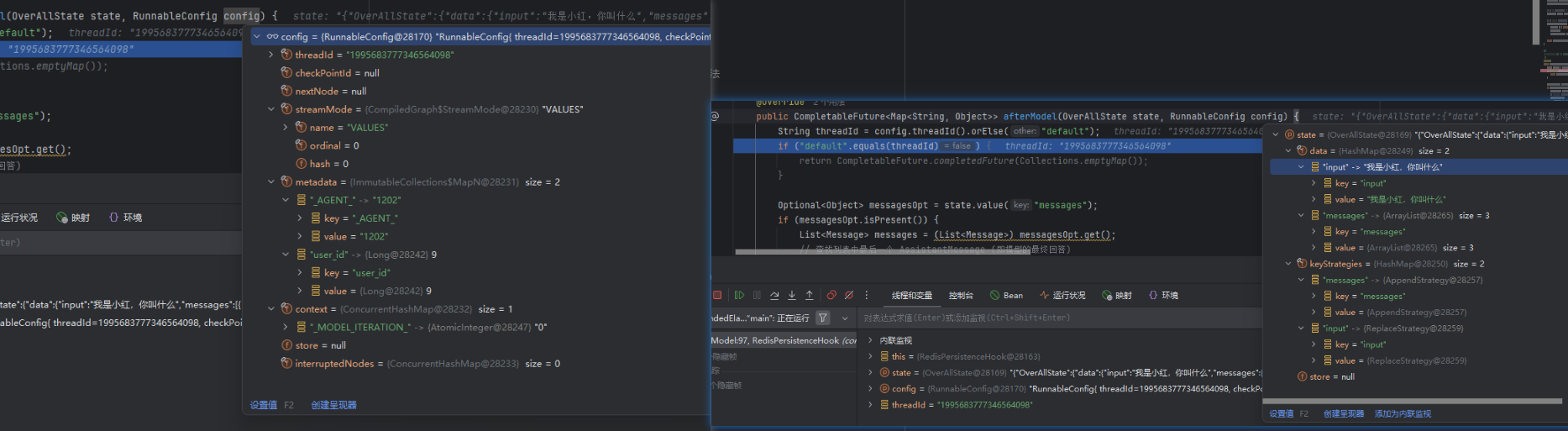Click the breakpoint gutter icon at afterModel line
1568x431 pixels.
pyautogui.click(x=716, y=117)
